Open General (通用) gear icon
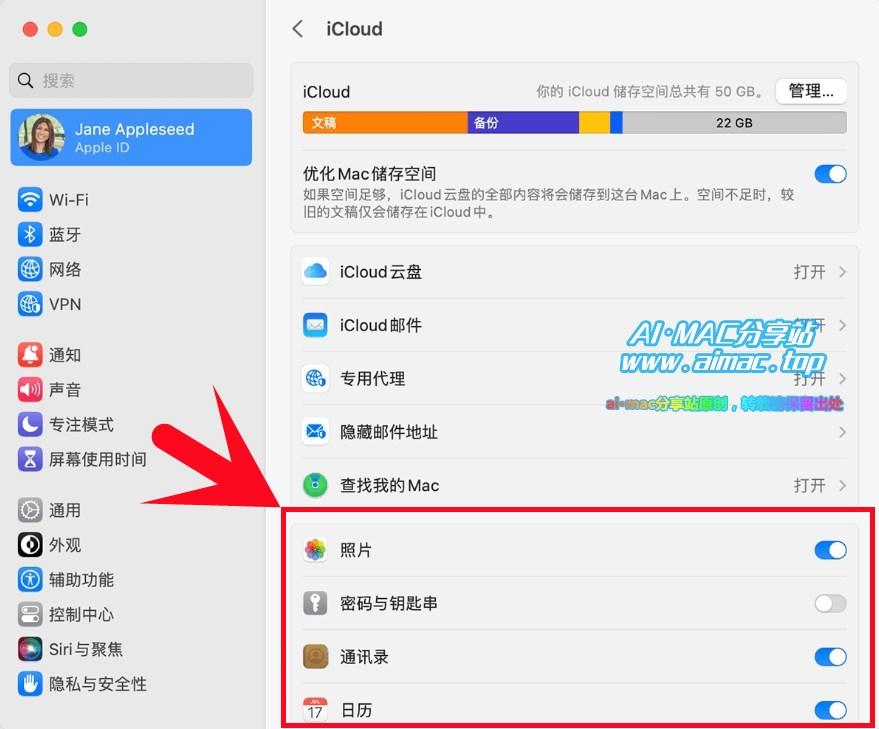 coord(30,510)
